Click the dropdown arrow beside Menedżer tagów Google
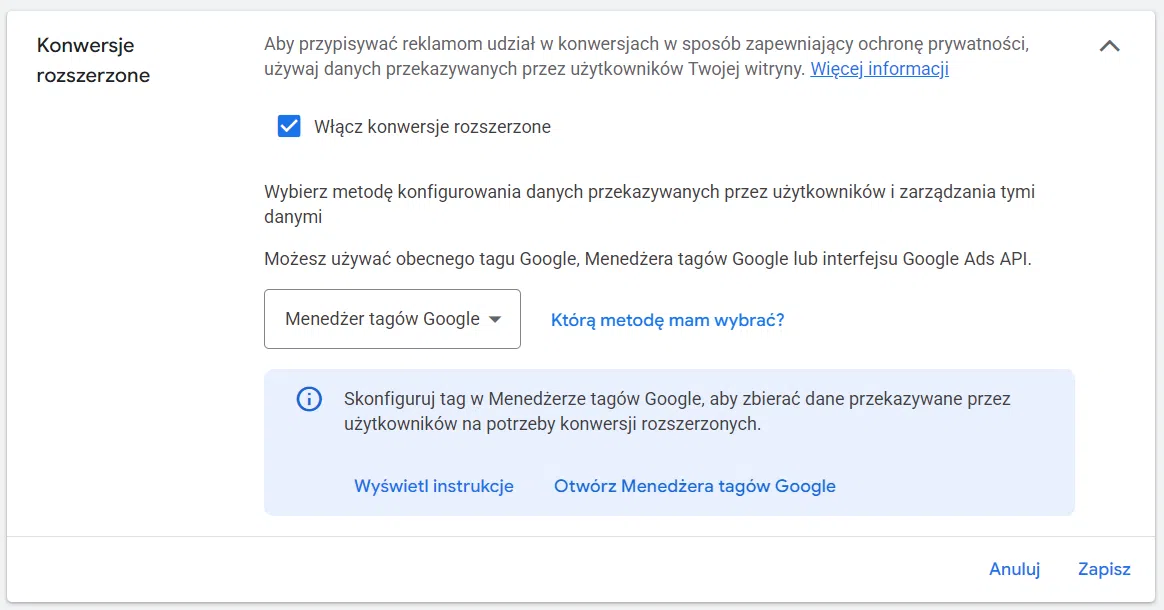1164x610 pixels. [x=496, y=318]
